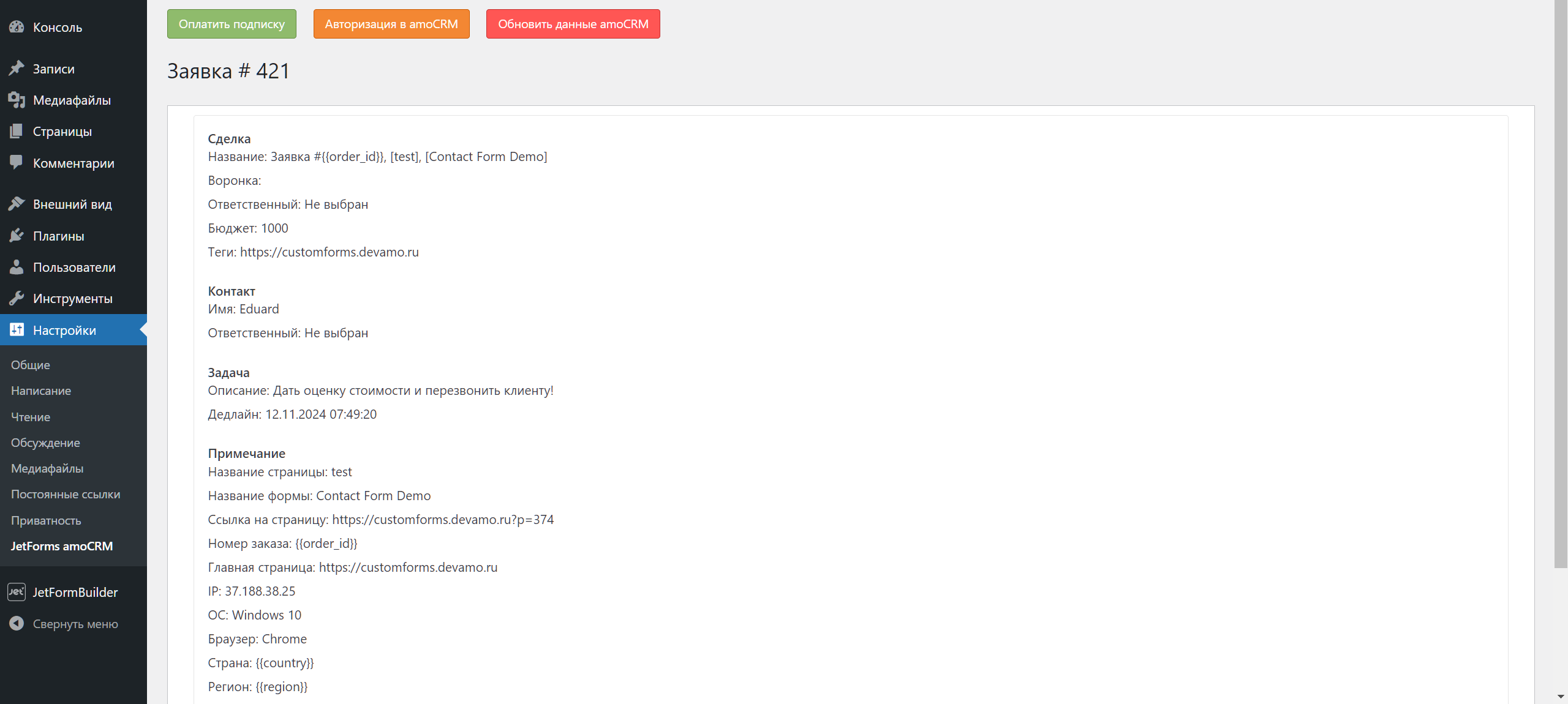Image resolution: width=1568 pixels, height=704 pixels.
Task: Open the Чтение settings page
Action: pyautogui.click(x=30, y=417)
